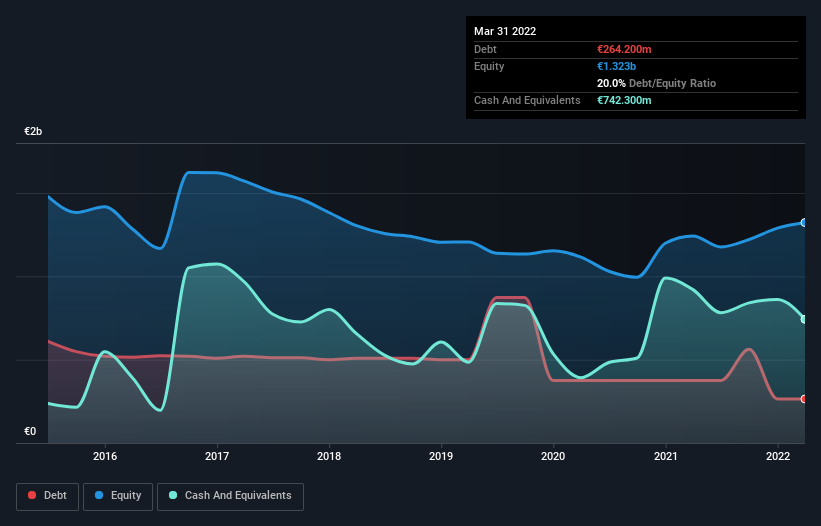The height and width of the screenshot is (526, 821).
Task: Click the Debt row label in tooltip
Action: pyautogui.click(x=485, y=49)
